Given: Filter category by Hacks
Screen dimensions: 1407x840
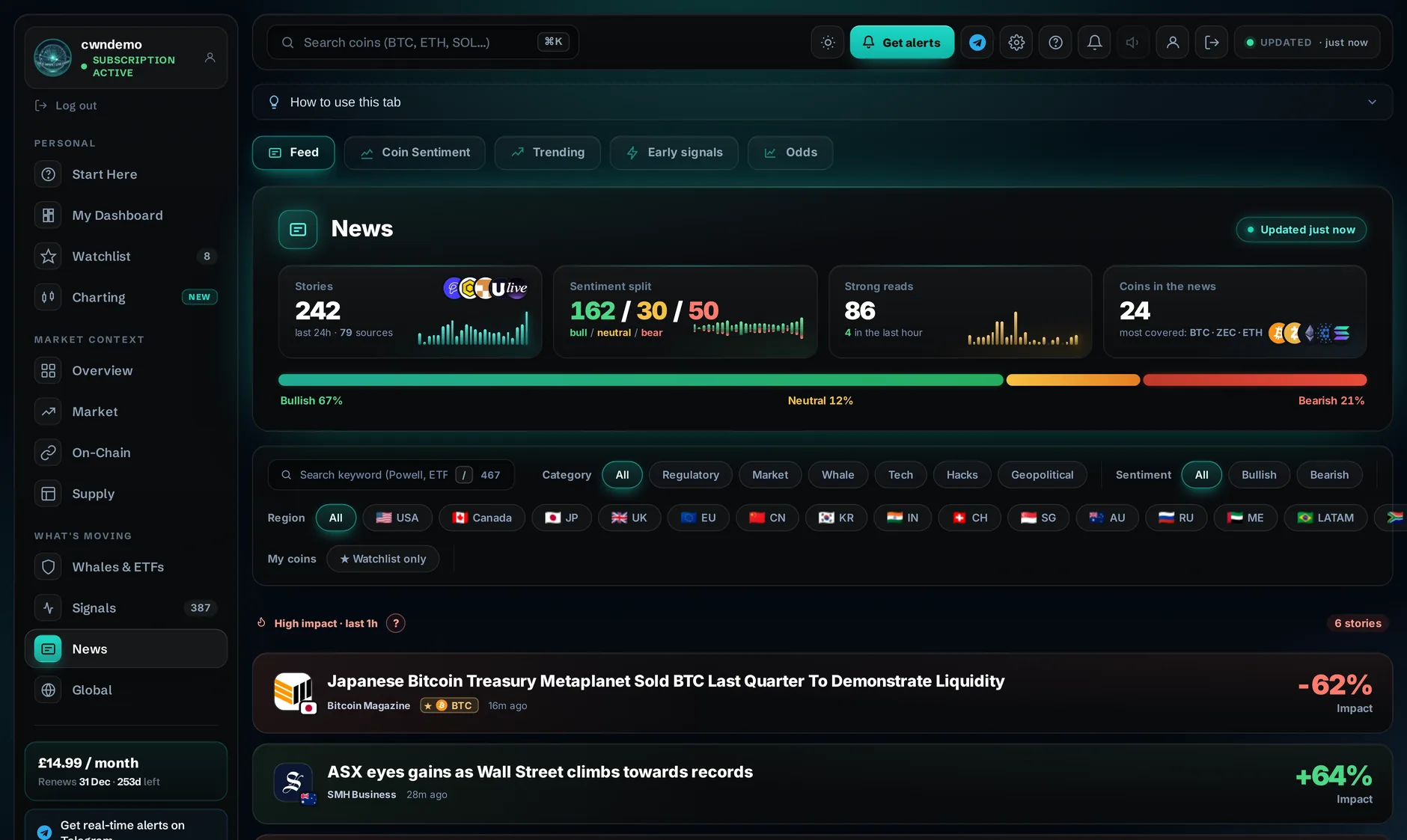Looking at the screenshot, I should (962, 475).
